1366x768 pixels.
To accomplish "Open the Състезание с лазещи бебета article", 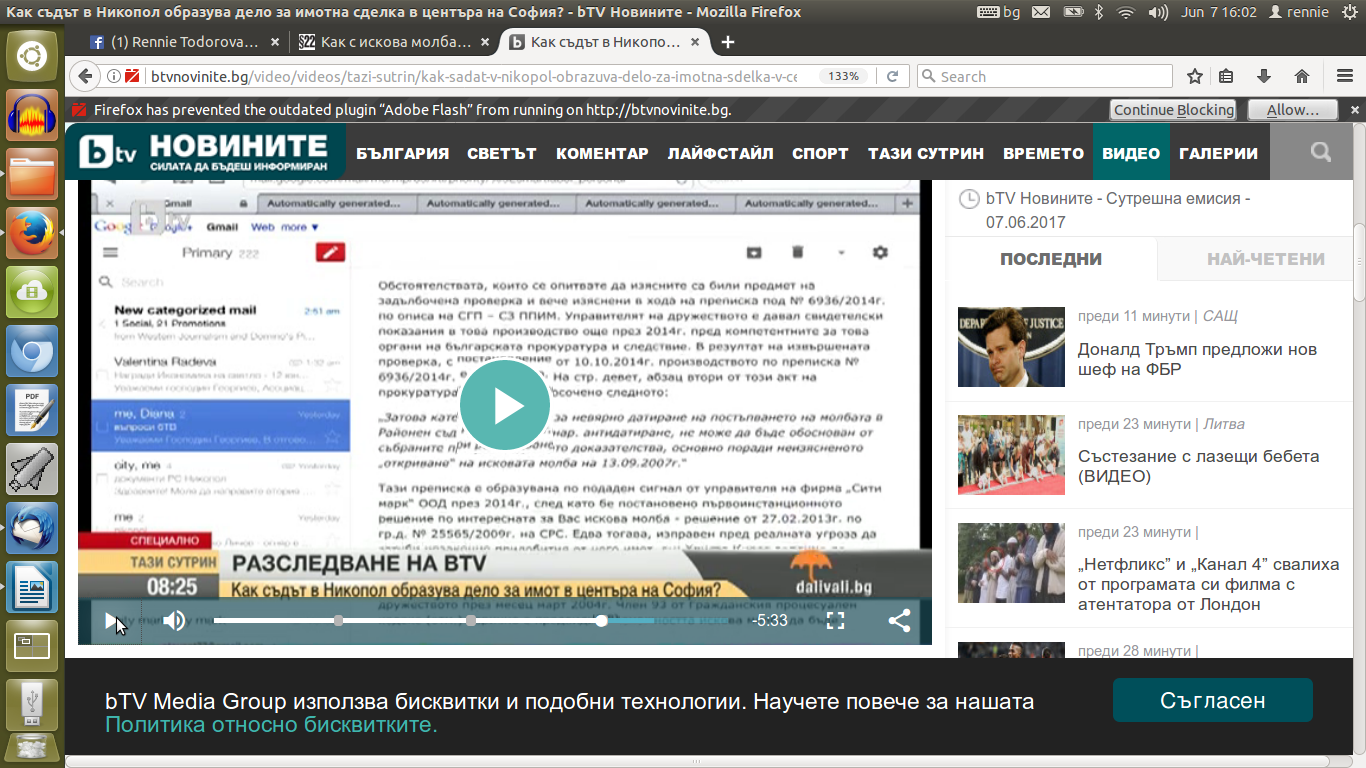I will (x=1198, y=466).
